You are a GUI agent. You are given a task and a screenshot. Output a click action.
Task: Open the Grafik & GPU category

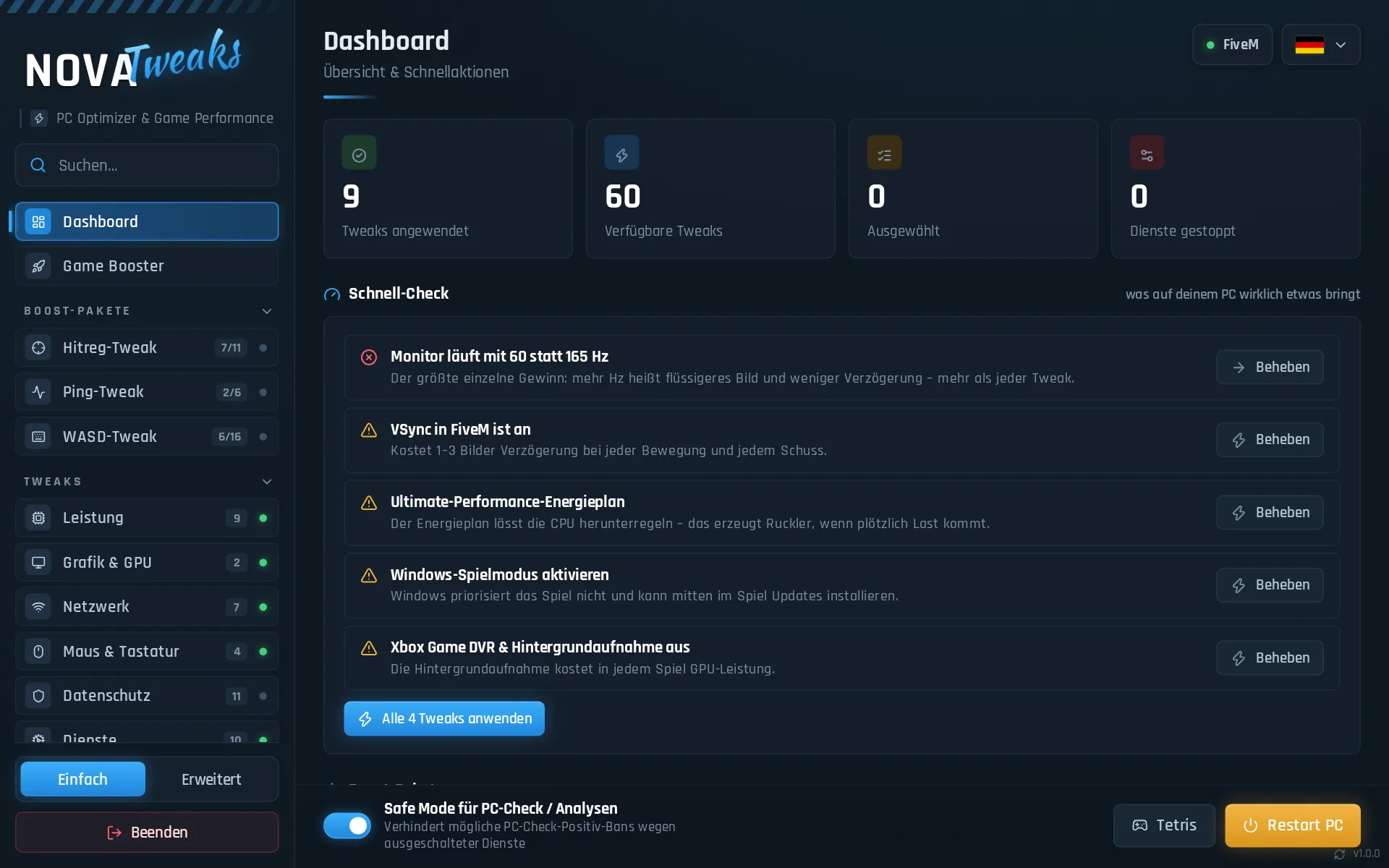pos(147,563)
